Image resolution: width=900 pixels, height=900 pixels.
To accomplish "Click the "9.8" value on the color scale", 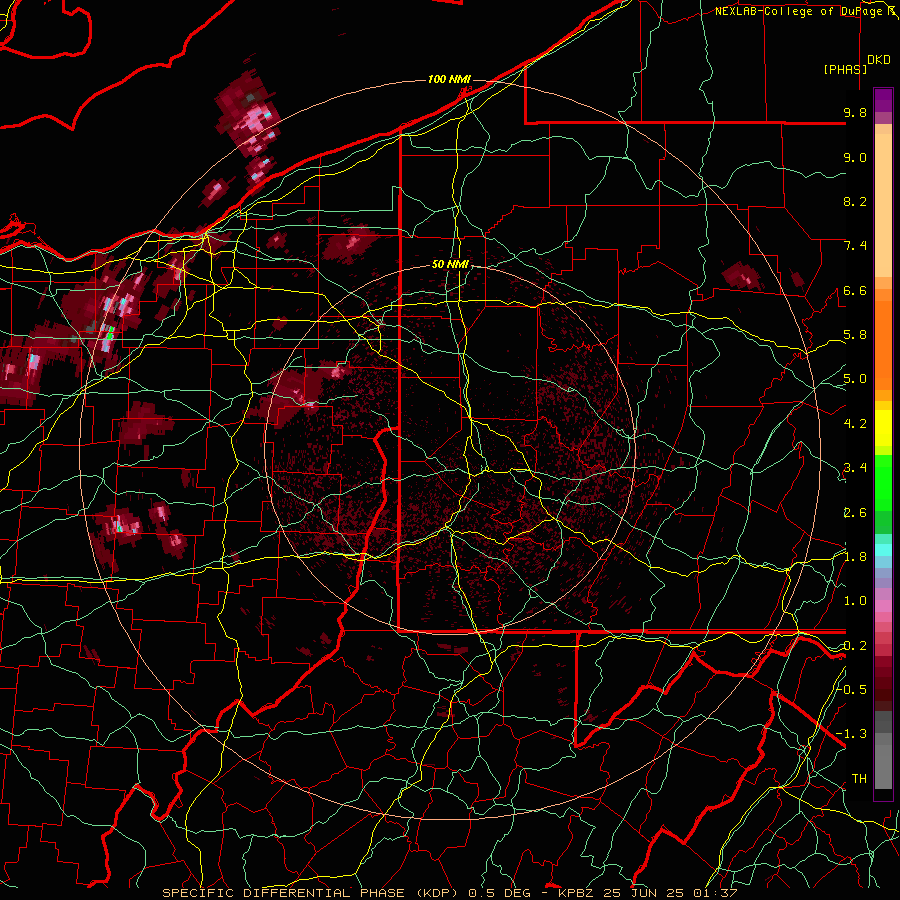I will pos(855,112).
